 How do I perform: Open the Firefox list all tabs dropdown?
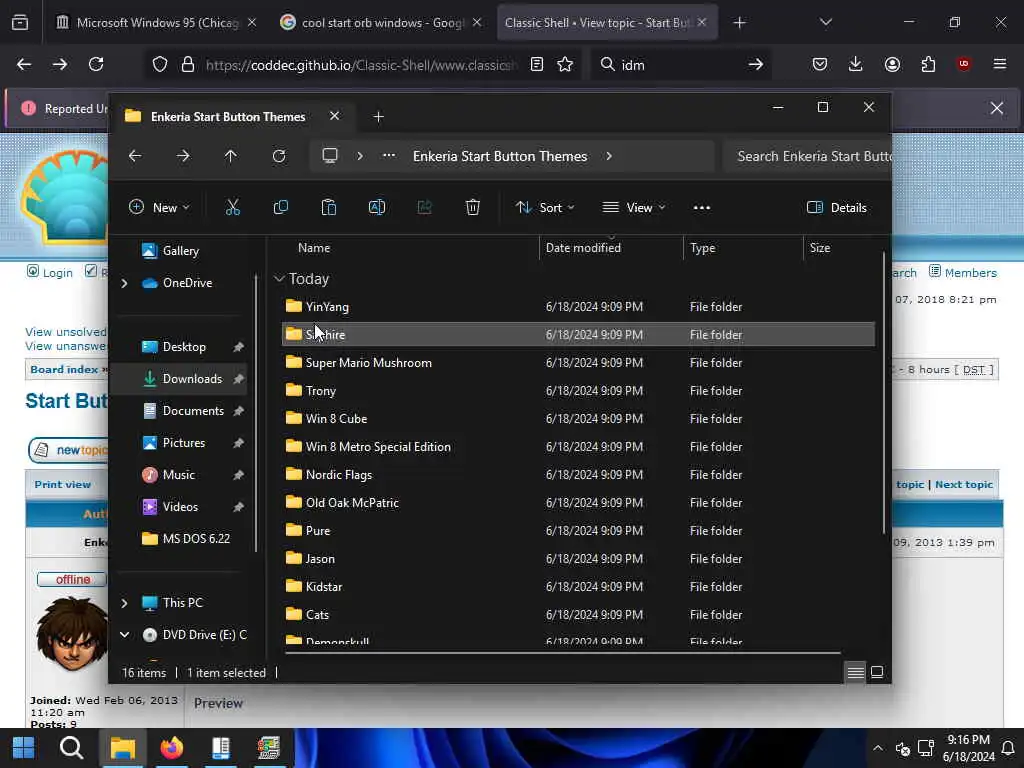coord(825,22)
